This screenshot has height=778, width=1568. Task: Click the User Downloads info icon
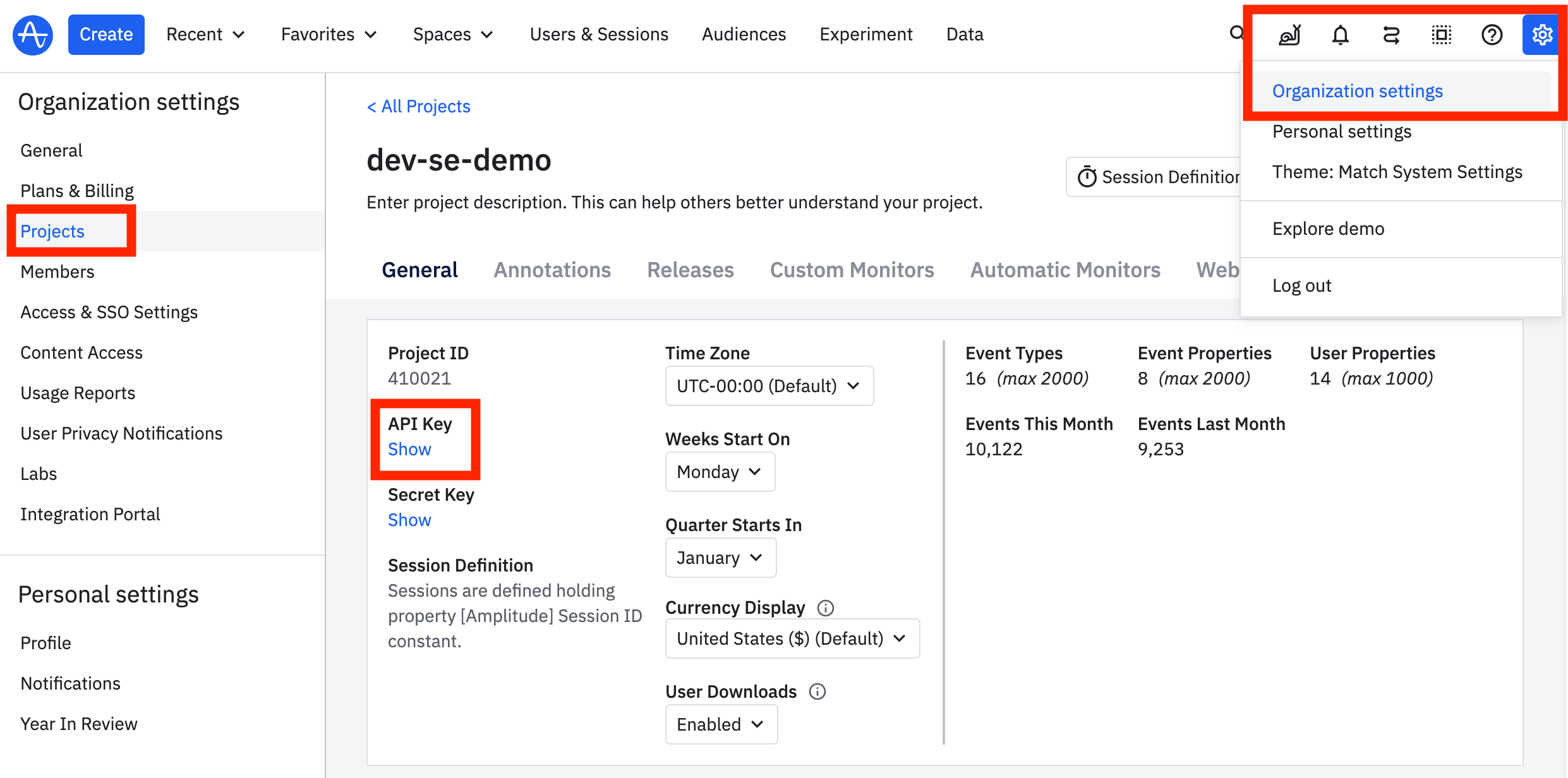pyautogui.click(x=817, y=691)
